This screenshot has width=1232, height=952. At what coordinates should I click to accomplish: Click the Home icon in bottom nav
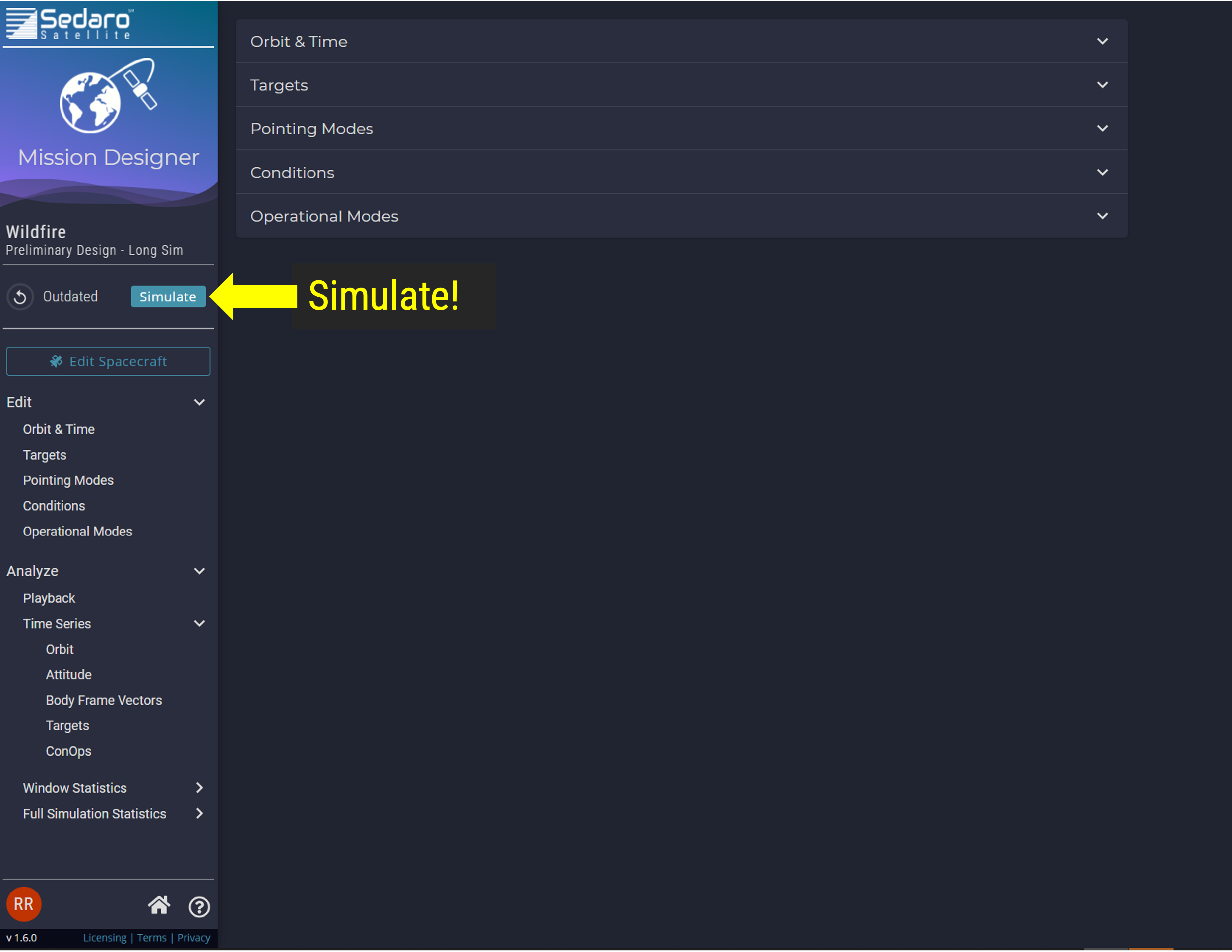[158, 906]
